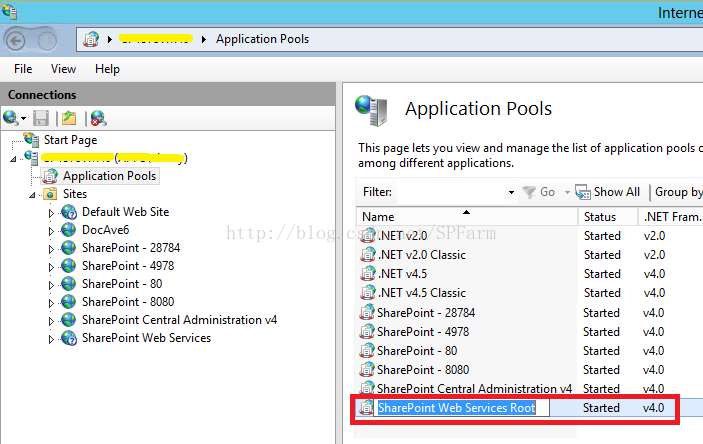Click the Delete Connection toolbar icon
Viewport: 703px width, 444px height.
pyautogui.click(x=99, y=118)
